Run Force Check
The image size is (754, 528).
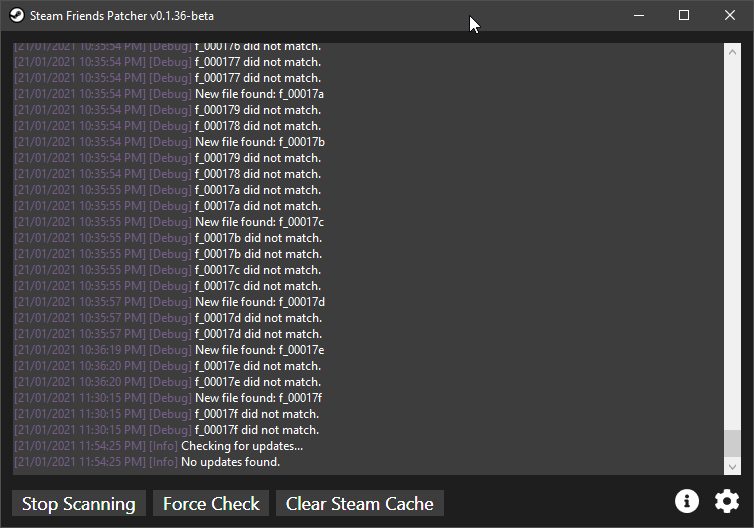(211, 503)
